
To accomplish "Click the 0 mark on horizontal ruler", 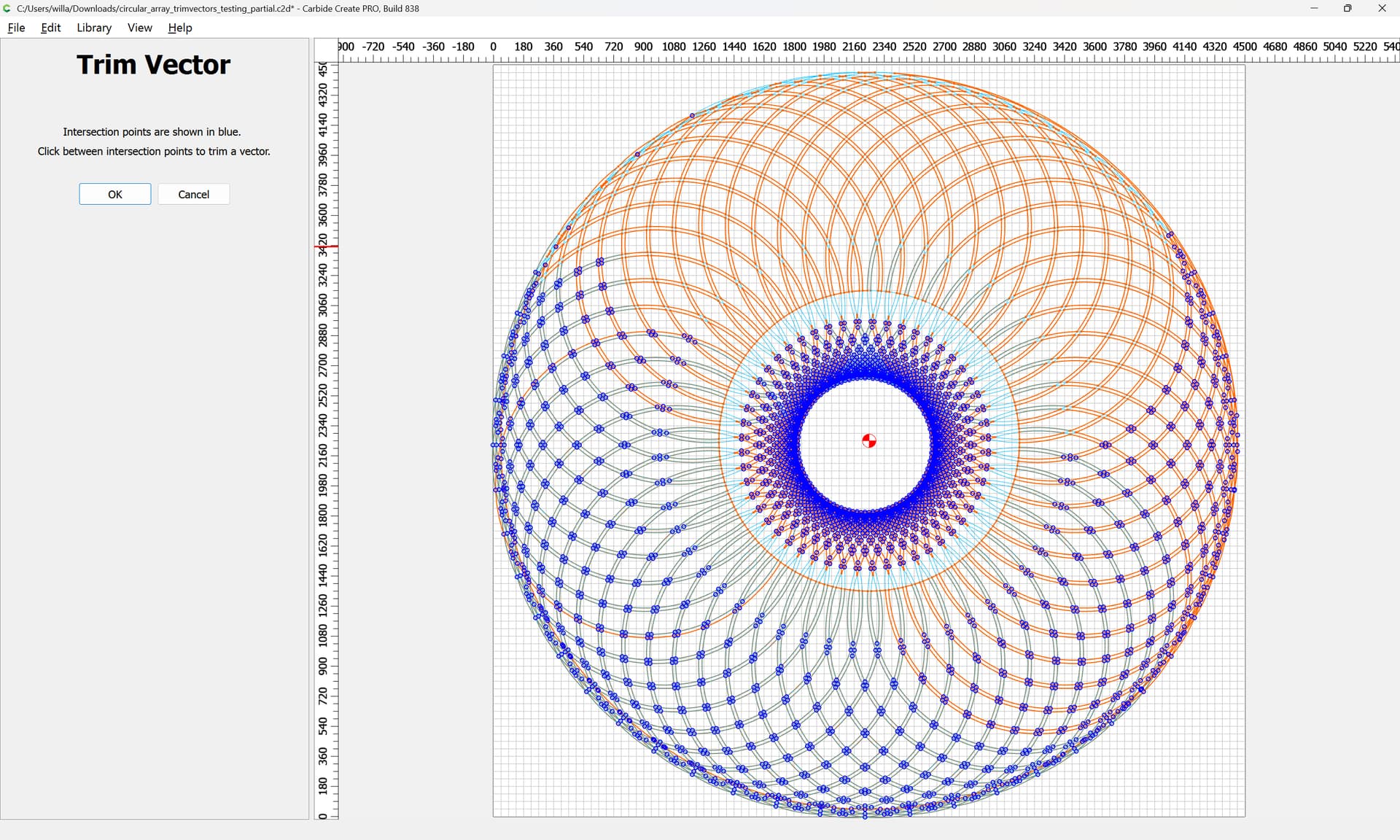I will point(494,47).
